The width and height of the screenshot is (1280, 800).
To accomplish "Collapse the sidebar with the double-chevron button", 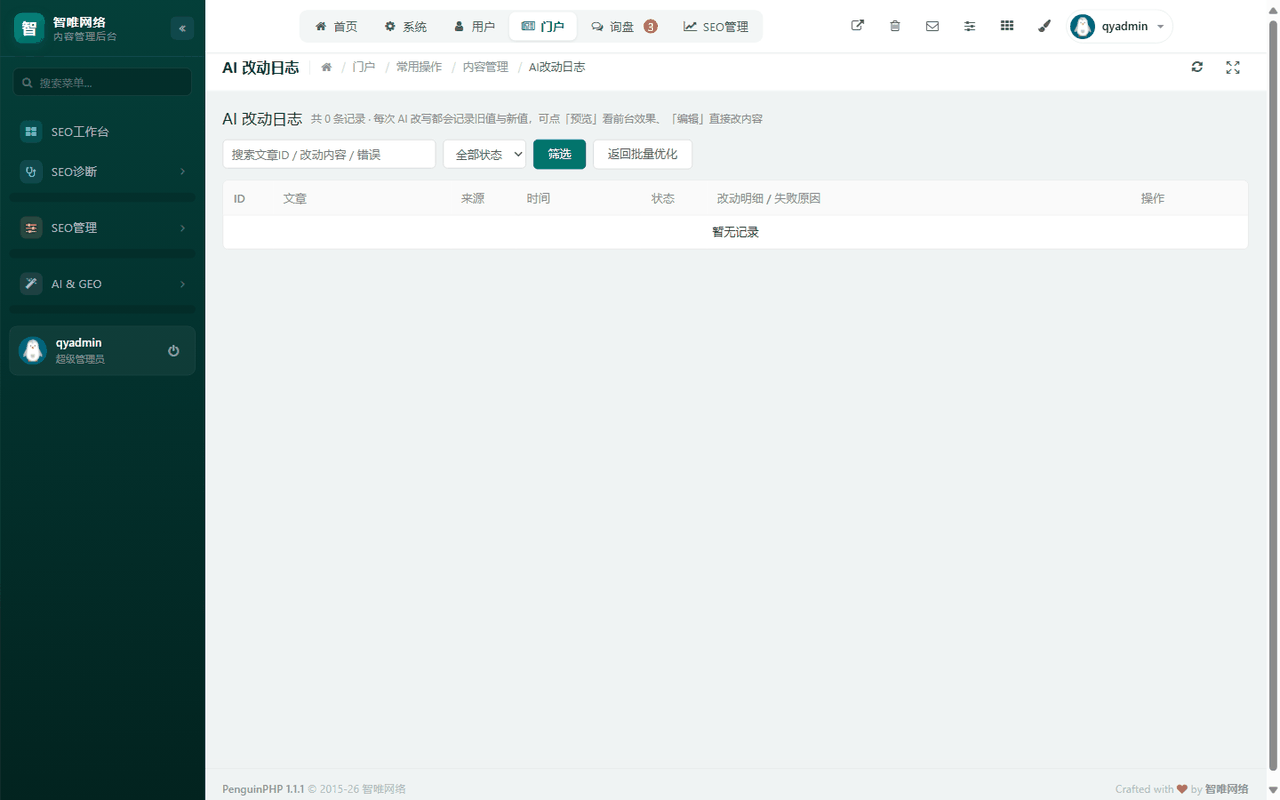I will (182, 28).
